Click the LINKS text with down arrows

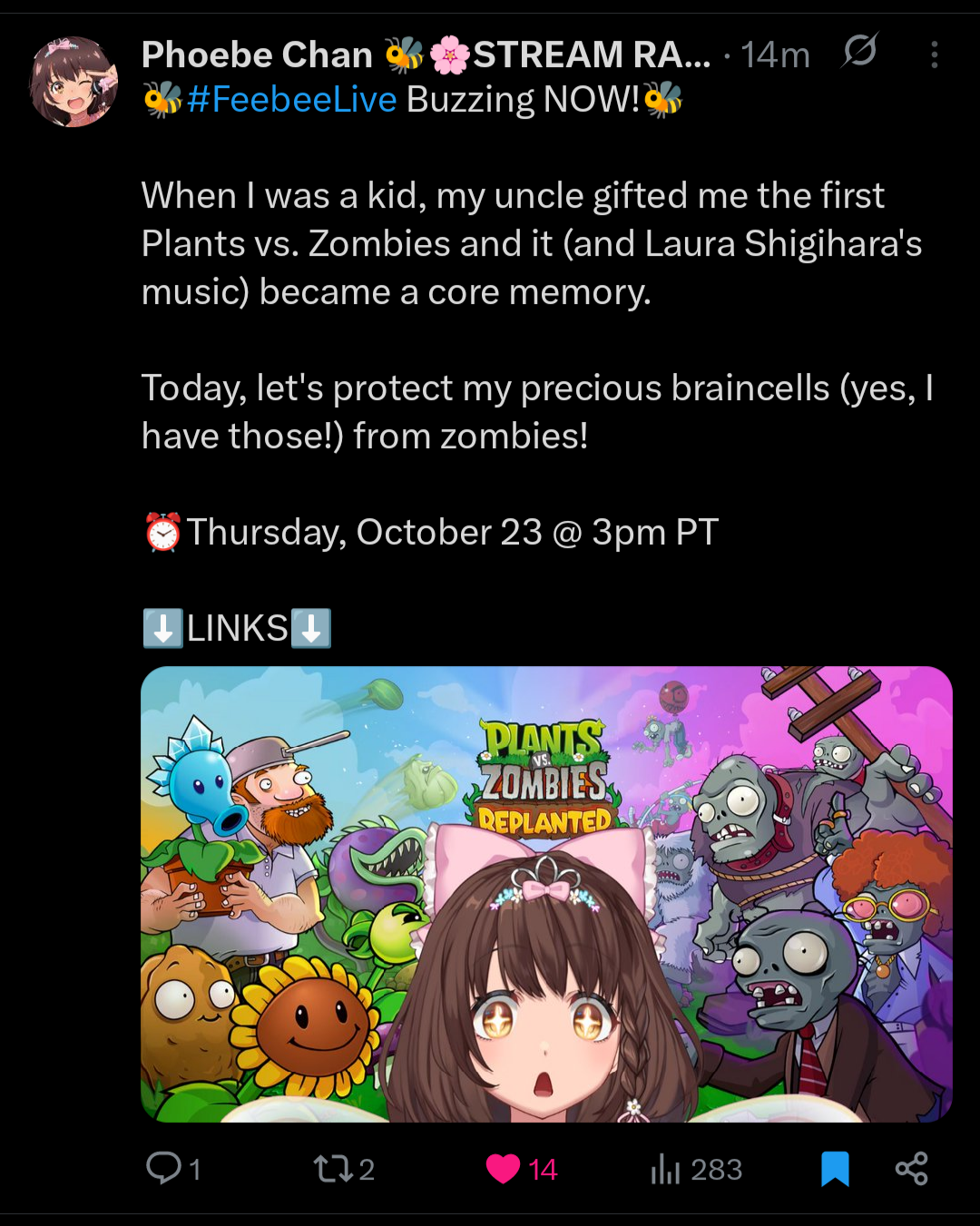pyautogui.click(x=237, y=628)
